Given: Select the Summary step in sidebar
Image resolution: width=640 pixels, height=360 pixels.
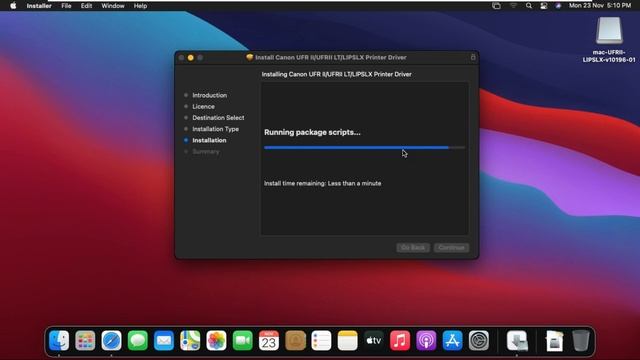Looking at the screenshot, I should [206, 151].
